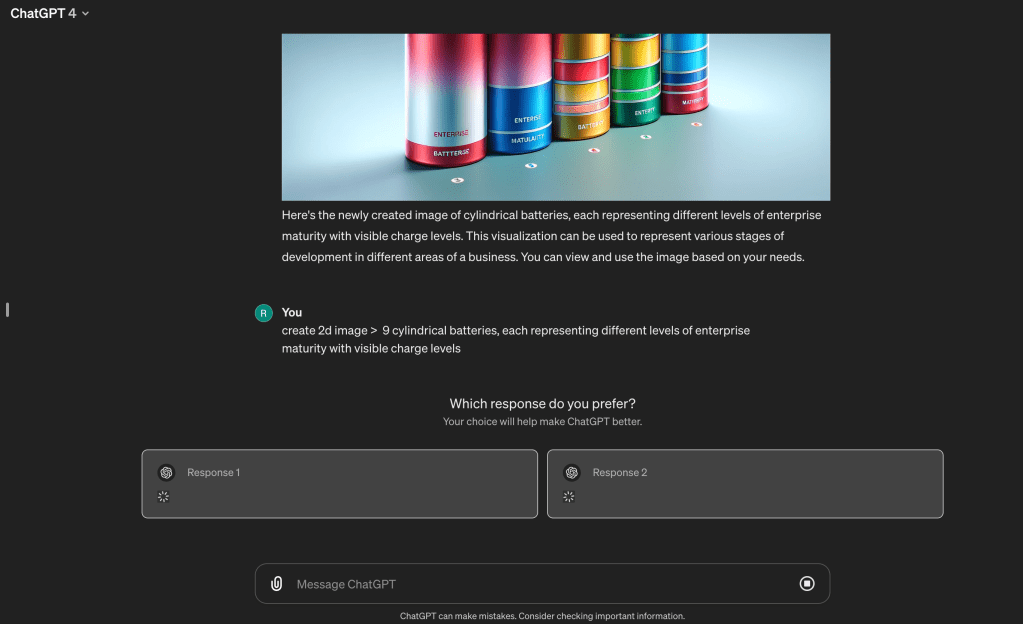Click the 'Which response do you prefer?' heading
The width and height of the screenshot is (1023, 624).
click(542, 403)
